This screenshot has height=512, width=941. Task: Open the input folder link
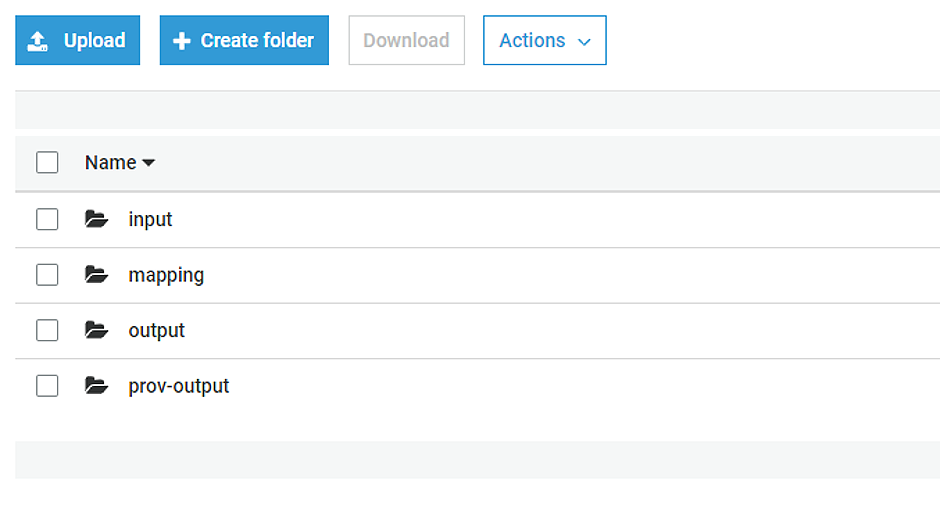pyautogui.click(x=150, y=220)
